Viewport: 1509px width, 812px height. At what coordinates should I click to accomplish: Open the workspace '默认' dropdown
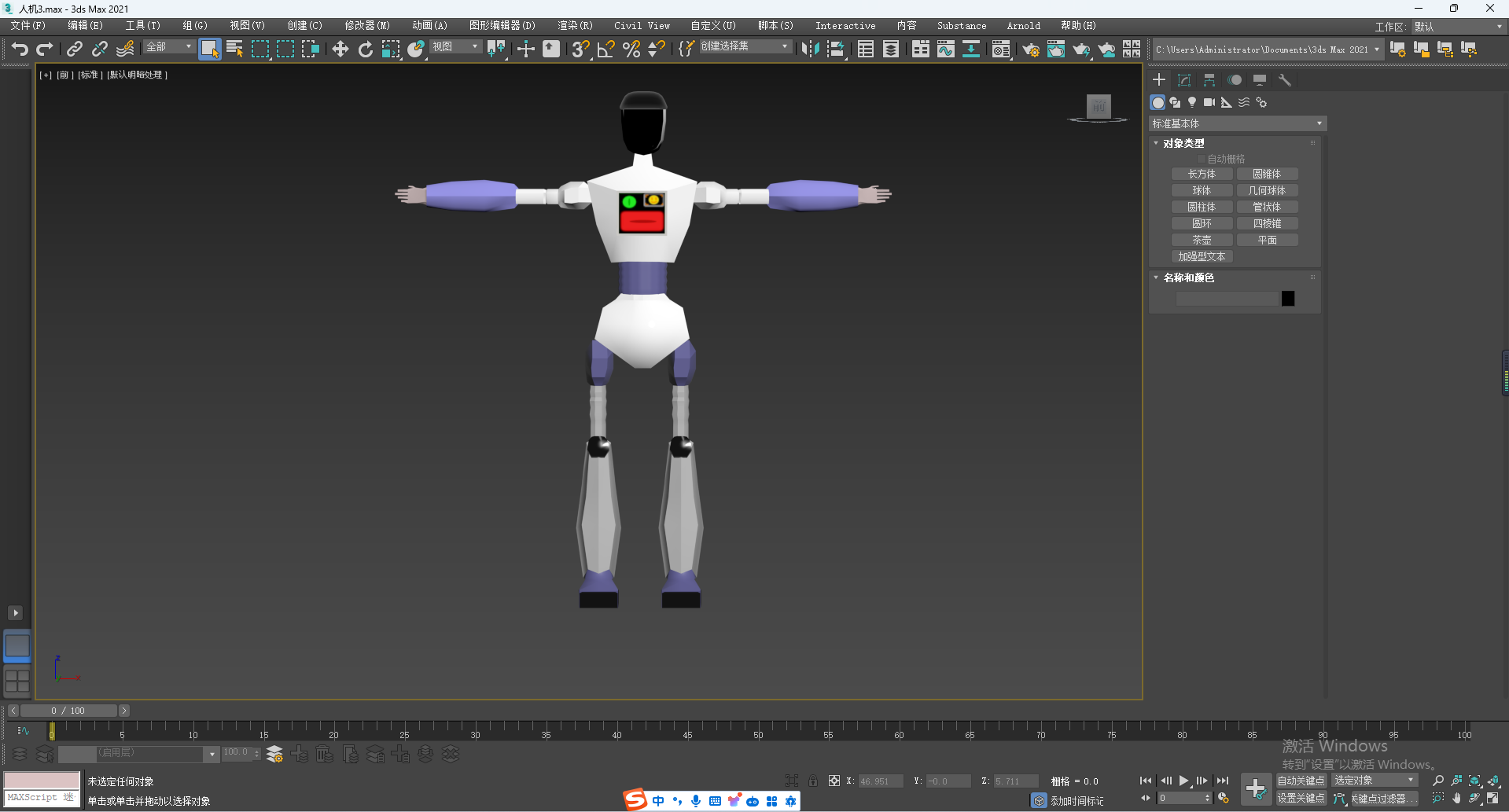coord(1459,27)
